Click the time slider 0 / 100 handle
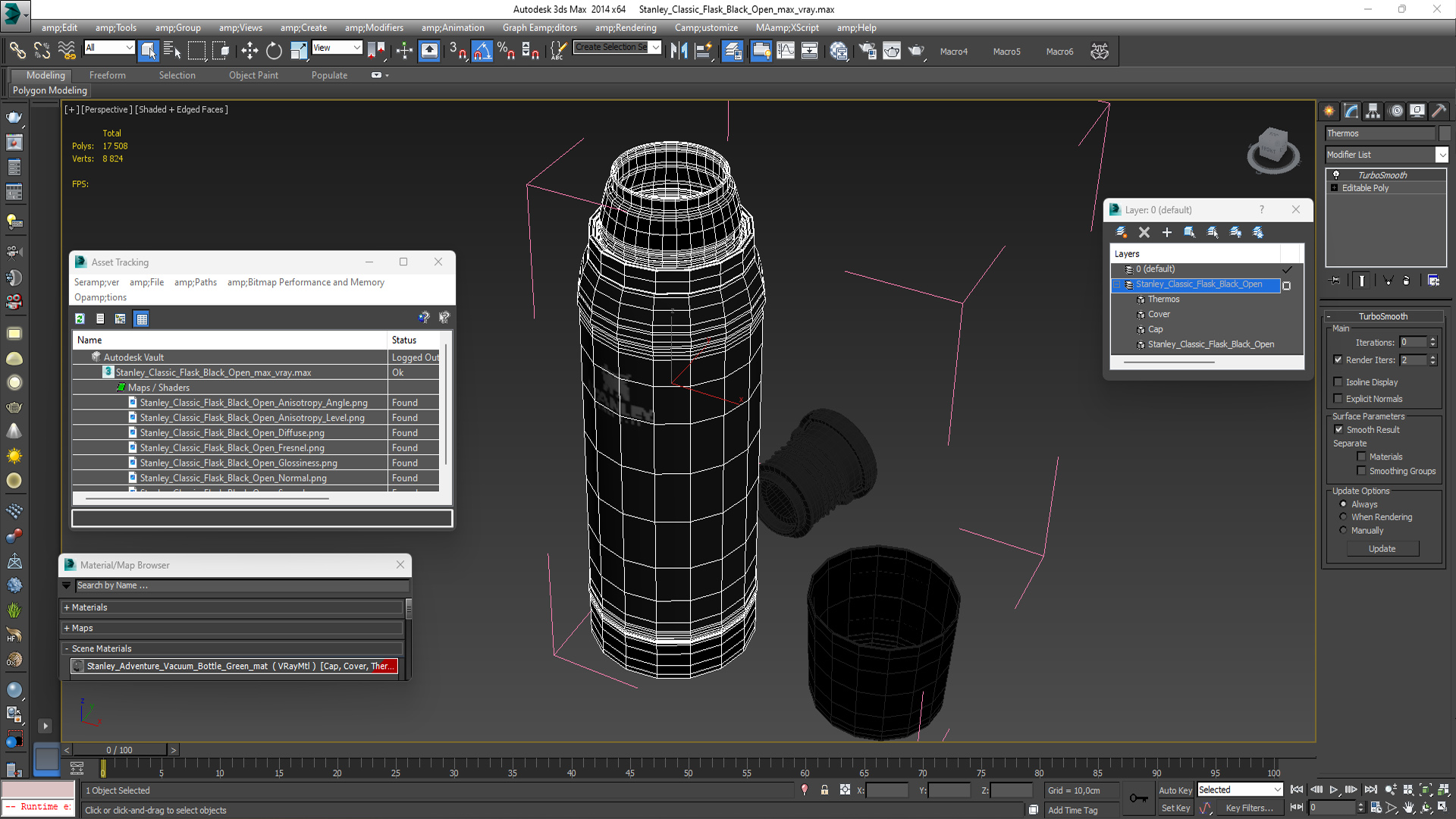1456x819 pixels. 120,750
